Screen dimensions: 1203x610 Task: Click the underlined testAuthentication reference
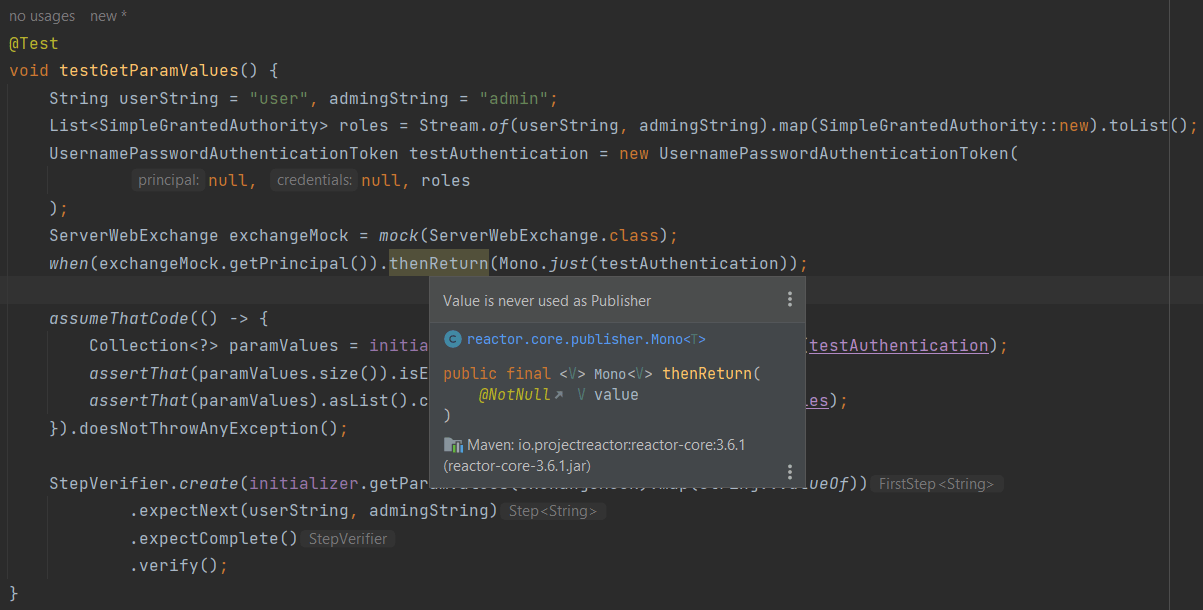[x=897, y=345]
